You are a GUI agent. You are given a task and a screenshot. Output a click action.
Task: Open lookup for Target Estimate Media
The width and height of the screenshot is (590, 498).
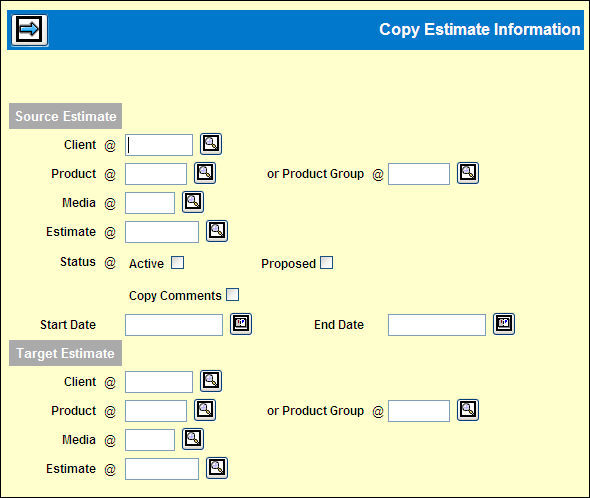[x=193, y=439]
